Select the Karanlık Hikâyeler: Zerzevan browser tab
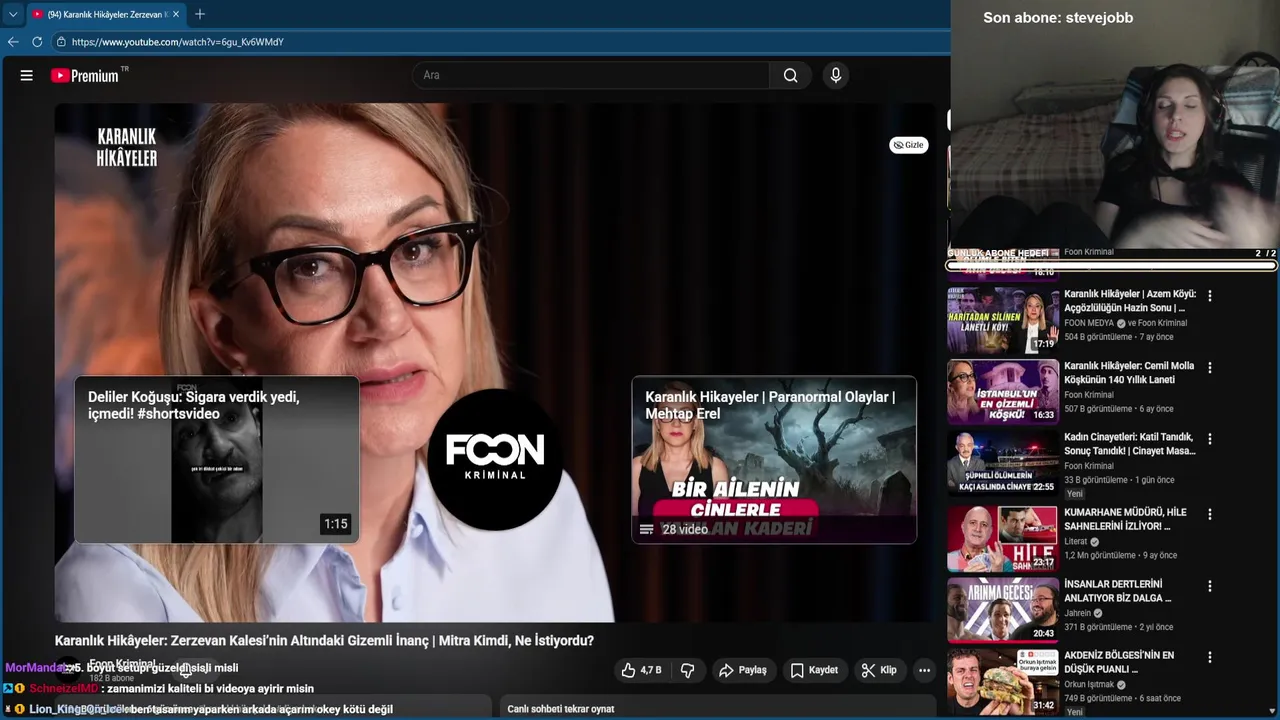Viewport: 1280px width, 720px height. coord(106,14)
